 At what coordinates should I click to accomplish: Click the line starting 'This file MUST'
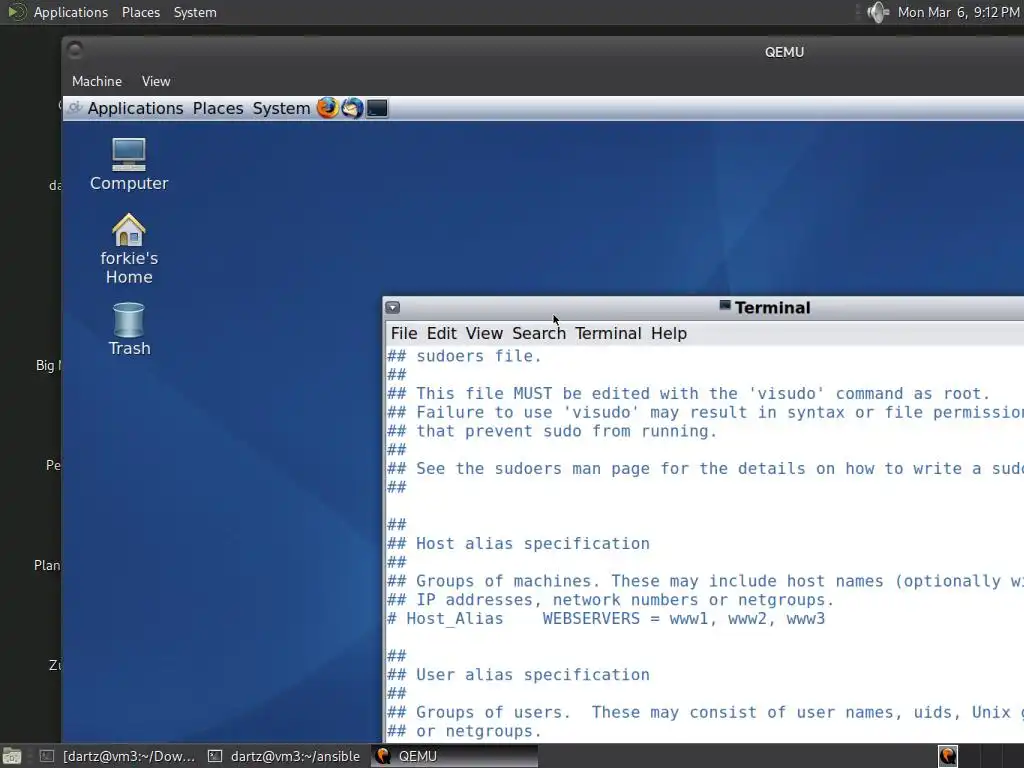coord(689,393)
